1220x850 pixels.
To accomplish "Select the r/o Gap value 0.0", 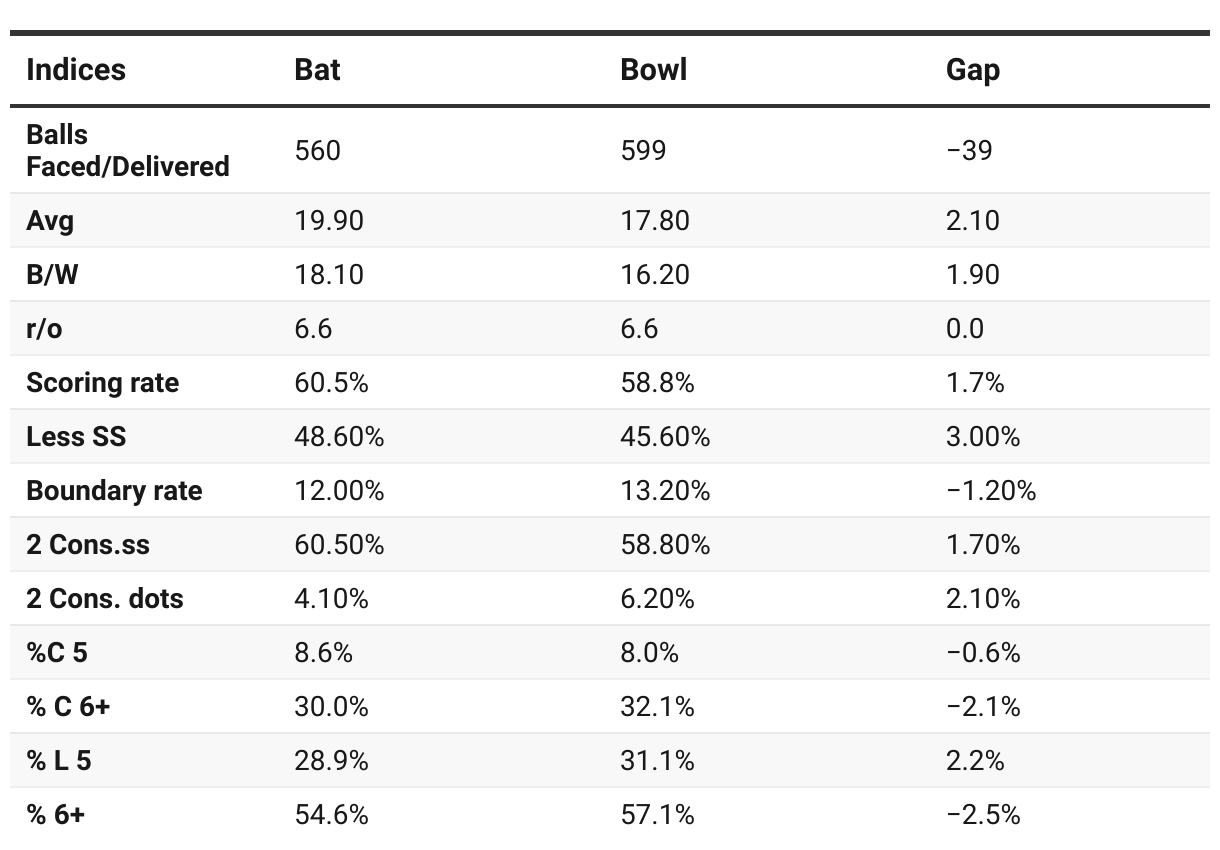I will 965,329.
